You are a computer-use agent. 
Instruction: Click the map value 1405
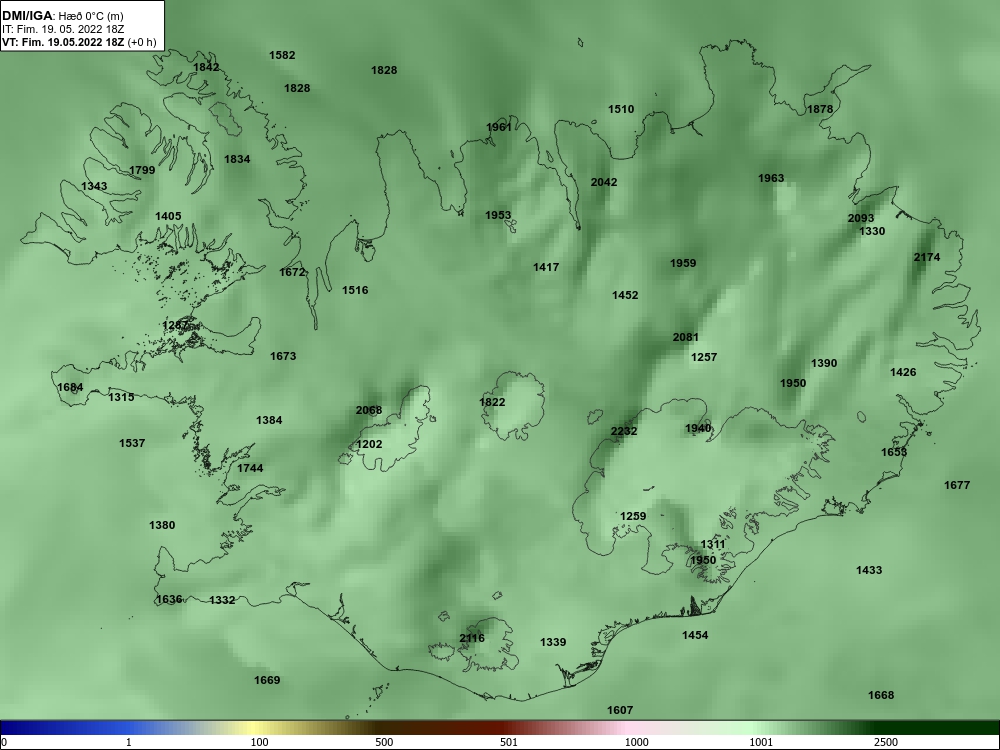tap(168, 217)
